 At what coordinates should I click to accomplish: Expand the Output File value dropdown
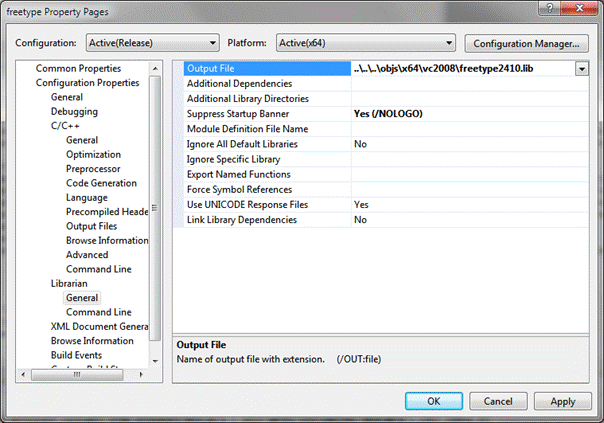581,69
